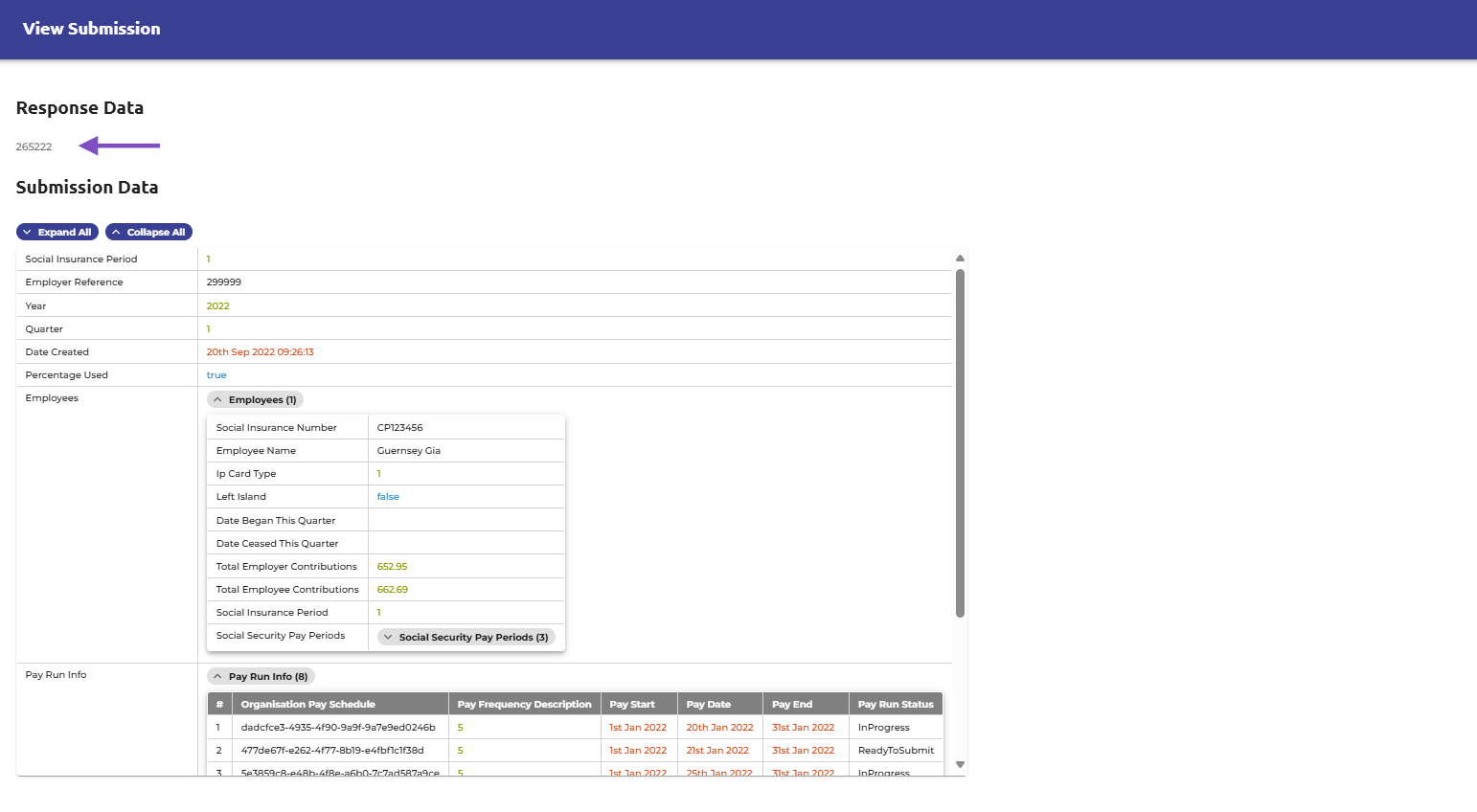Screen dimensions: 1477x812
Task: Click the Pay Date column header
Action: click(x=720, y=704)
